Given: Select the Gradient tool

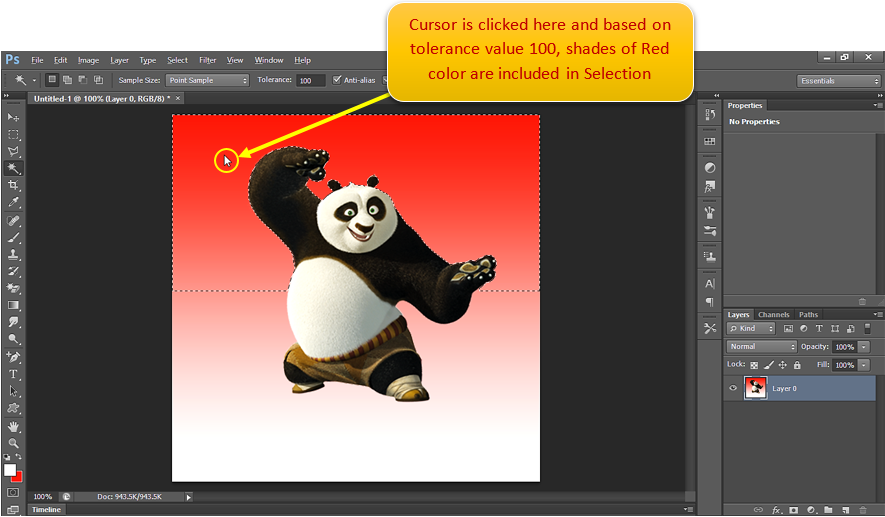Looking at the screenshot, I should point(13,305).
